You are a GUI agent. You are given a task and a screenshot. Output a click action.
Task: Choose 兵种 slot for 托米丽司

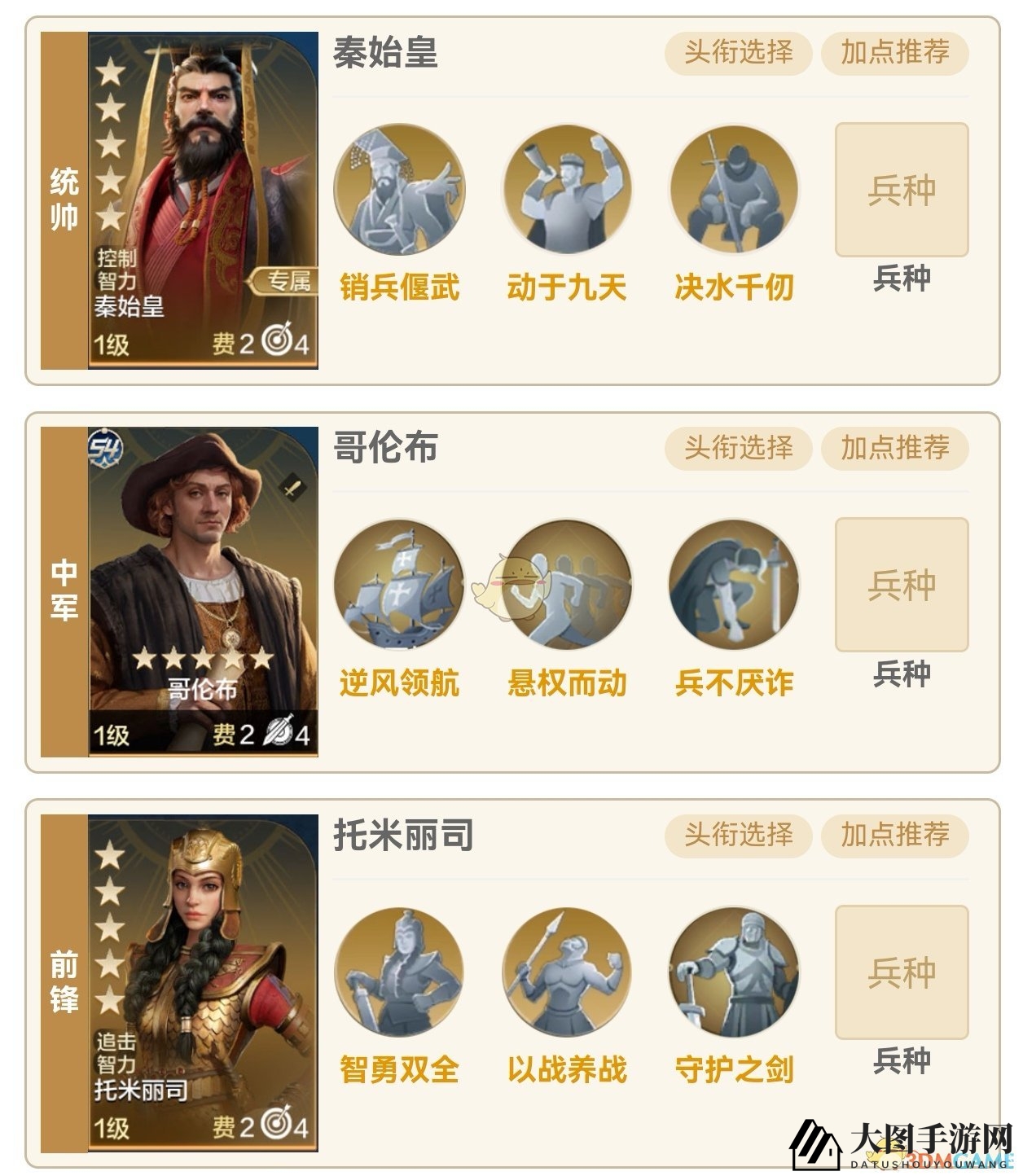point(902,972)
